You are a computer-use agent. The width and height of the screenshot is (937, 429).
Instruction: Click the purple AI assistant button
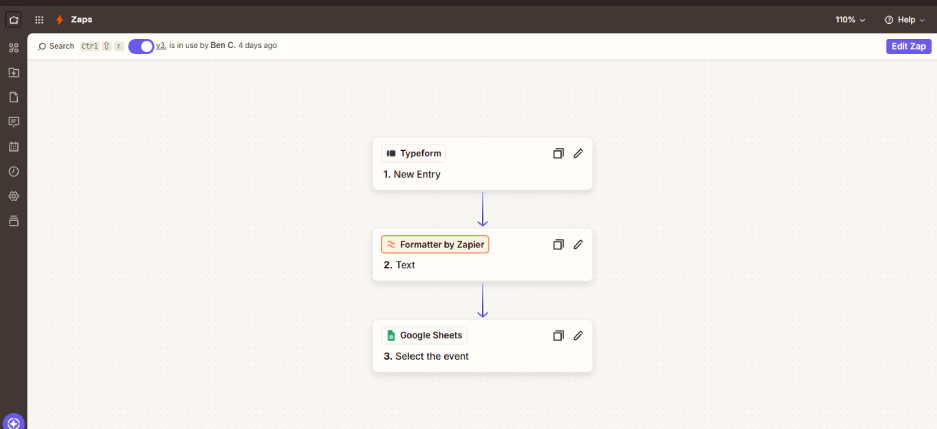click(x=13, y=423)
